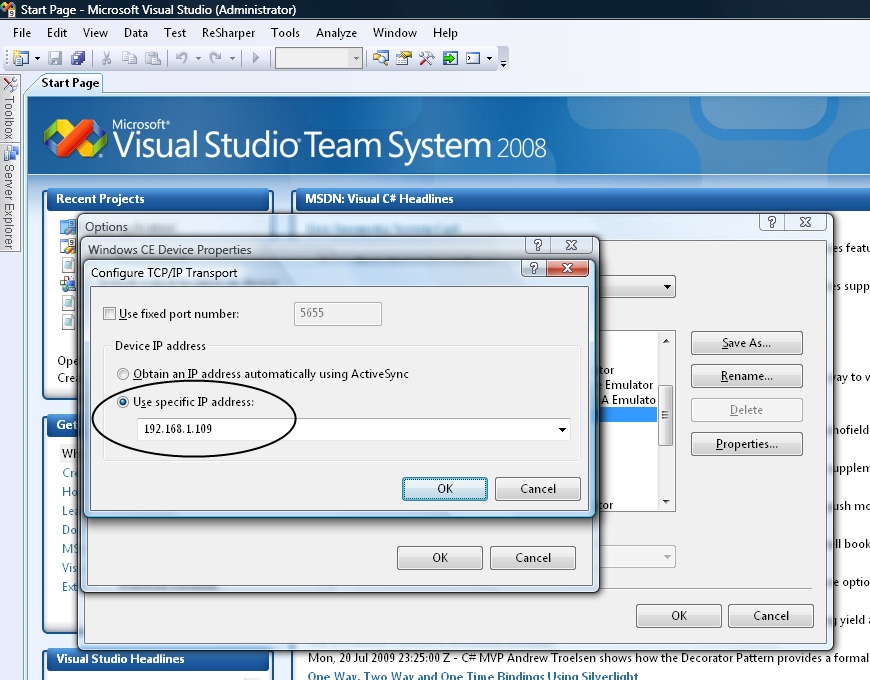This screenshot has width=870, height=680.
Task: Click the Start Debugging play icon
Action: click(256, 58)
